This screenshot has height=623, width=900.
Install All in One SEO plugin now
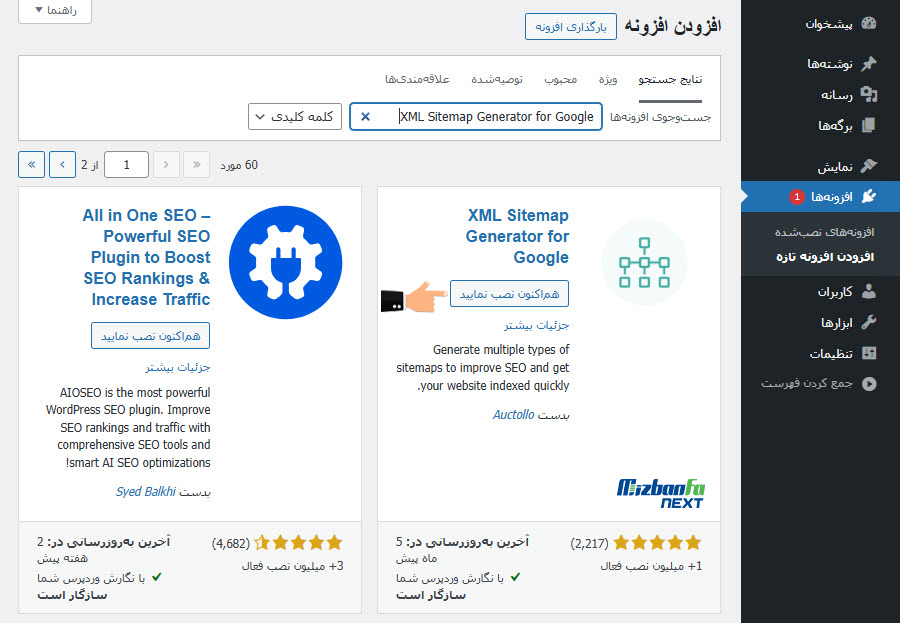tap(150, 335)
